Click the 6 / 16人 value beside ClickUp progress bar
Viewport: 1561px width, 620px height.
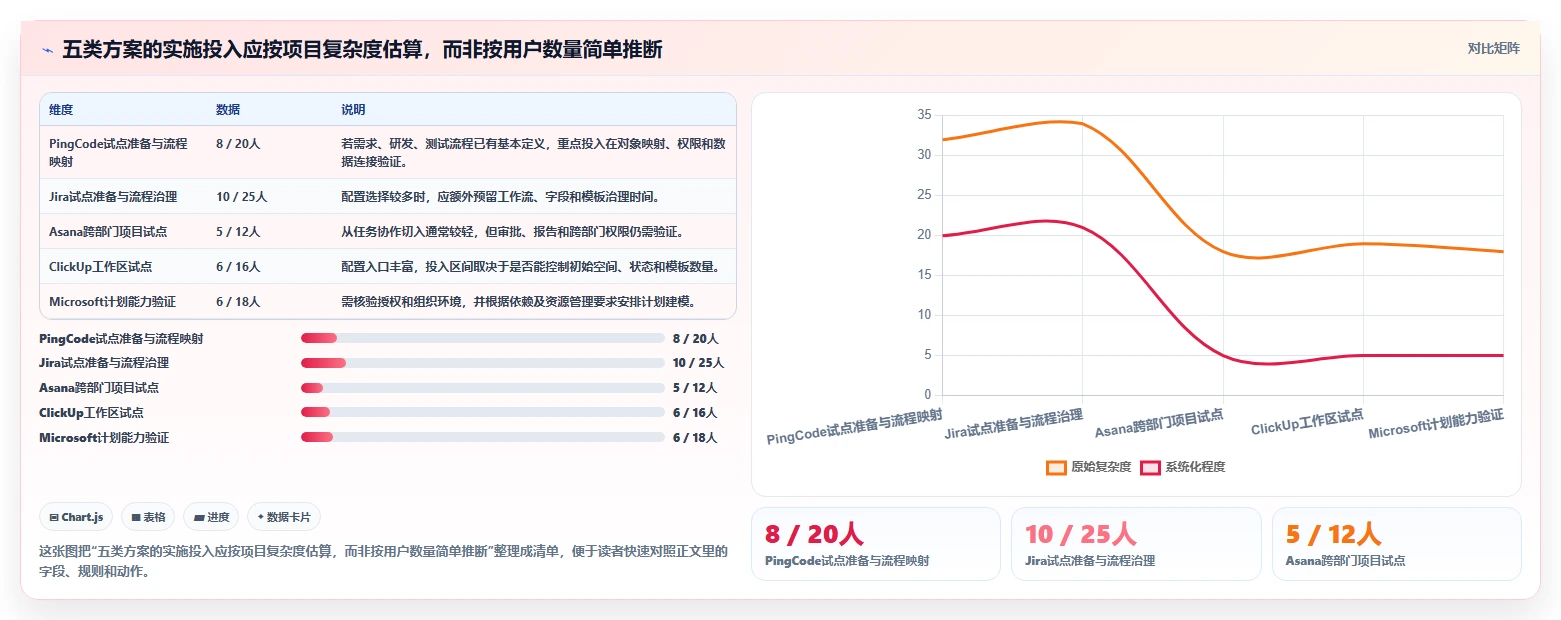tap(695, 412)
